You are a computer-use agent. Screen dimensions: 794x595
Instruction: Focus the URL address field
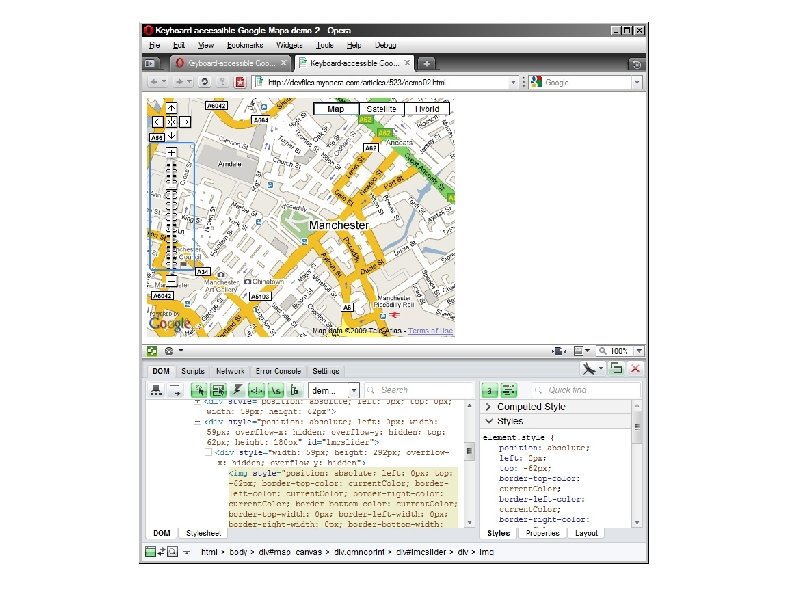[x=386, y=82]
